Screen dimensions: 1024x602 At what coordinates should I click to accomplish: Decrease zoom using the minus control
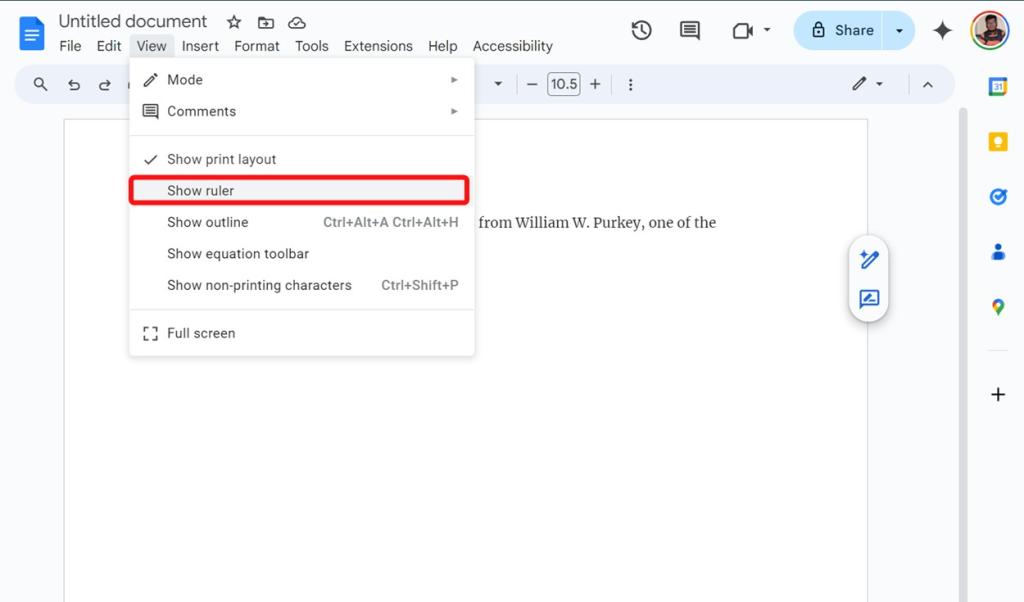click(x=533, y=84)
